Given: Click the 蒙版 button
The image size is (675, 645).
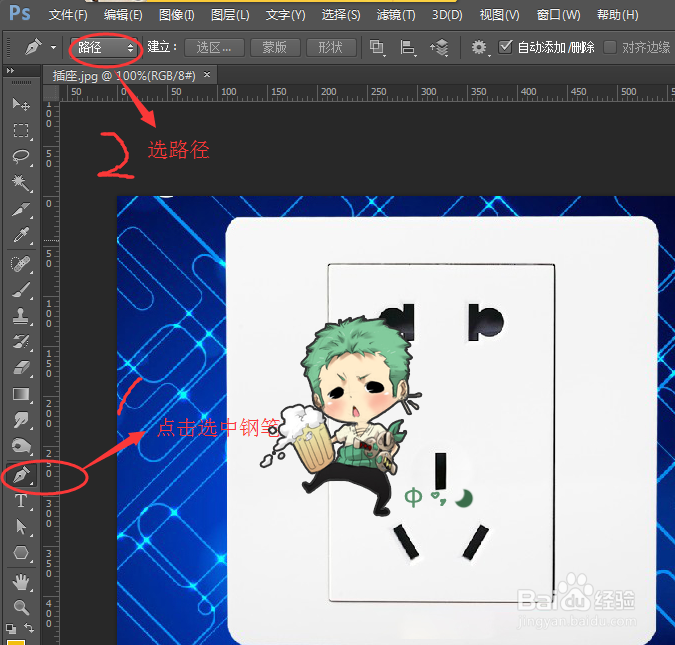Looking at the screenshot, I should [x=275, y=47].
